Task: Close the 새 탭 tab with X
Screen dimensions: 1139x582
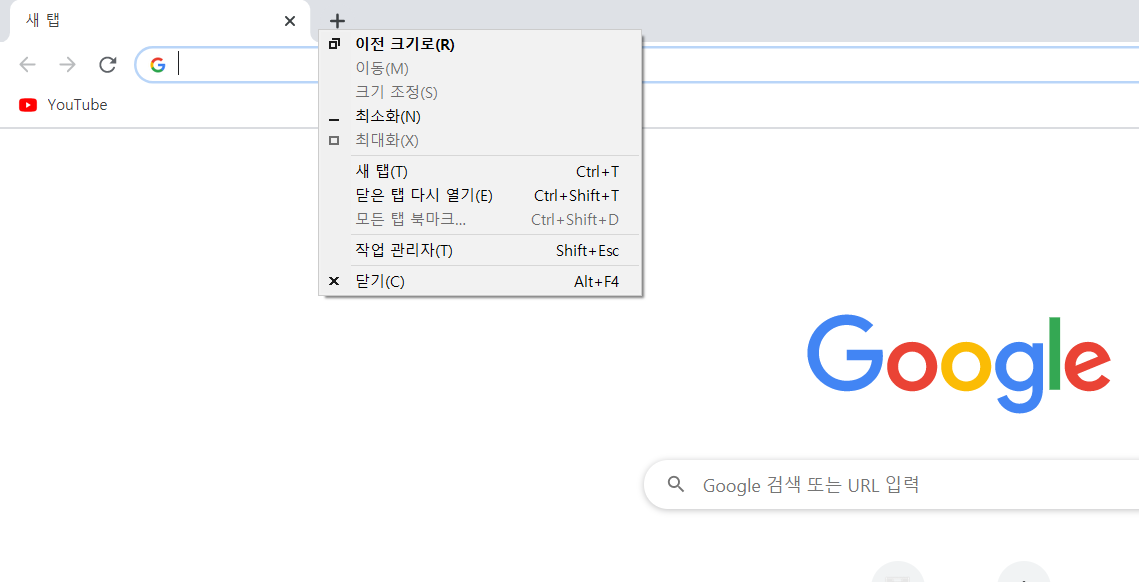Action: click(x=290, y=21)
